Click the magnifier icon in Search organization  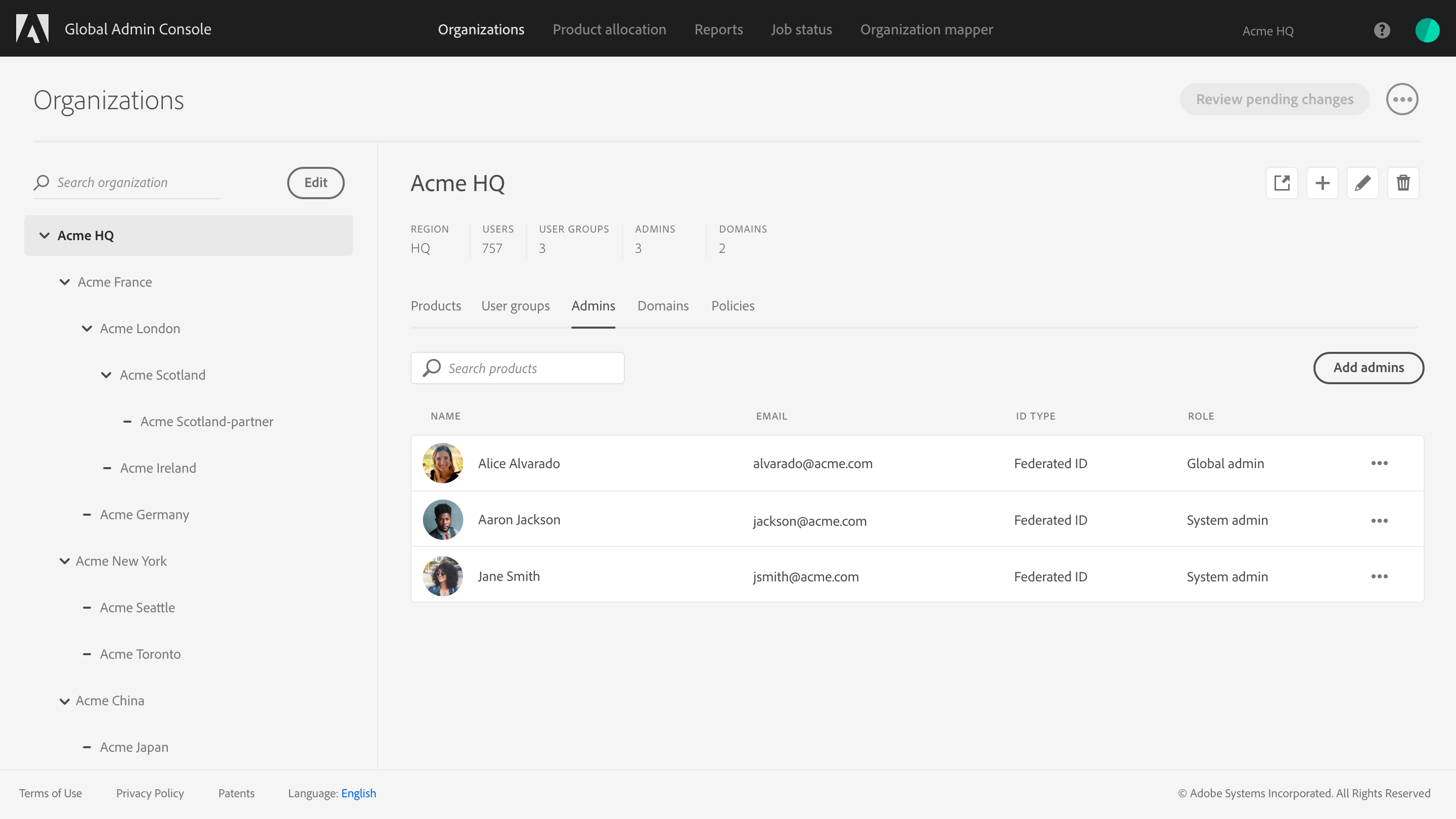point(41,182)
